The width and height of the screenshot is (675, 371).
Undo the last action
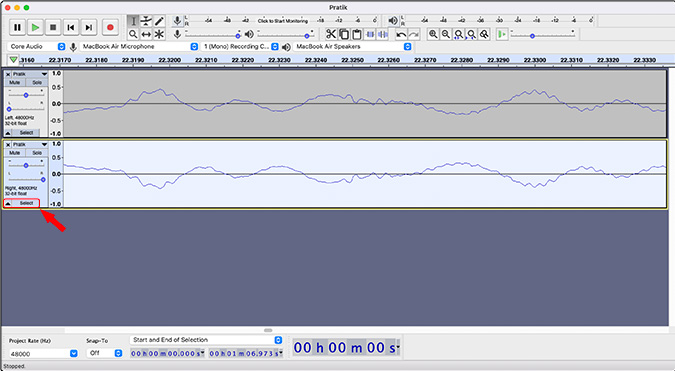(401, 34)
